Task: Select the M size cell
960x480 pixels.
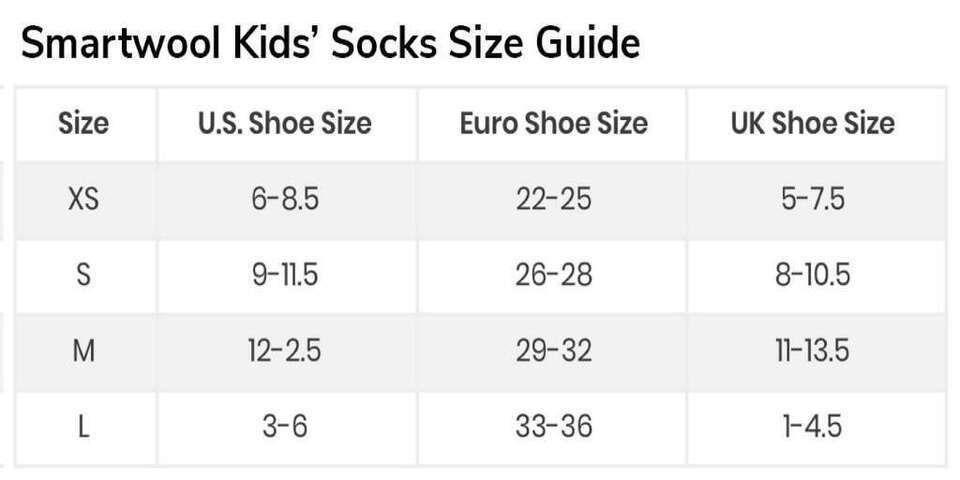Action: pyautogui.click(x=84, y=351)
